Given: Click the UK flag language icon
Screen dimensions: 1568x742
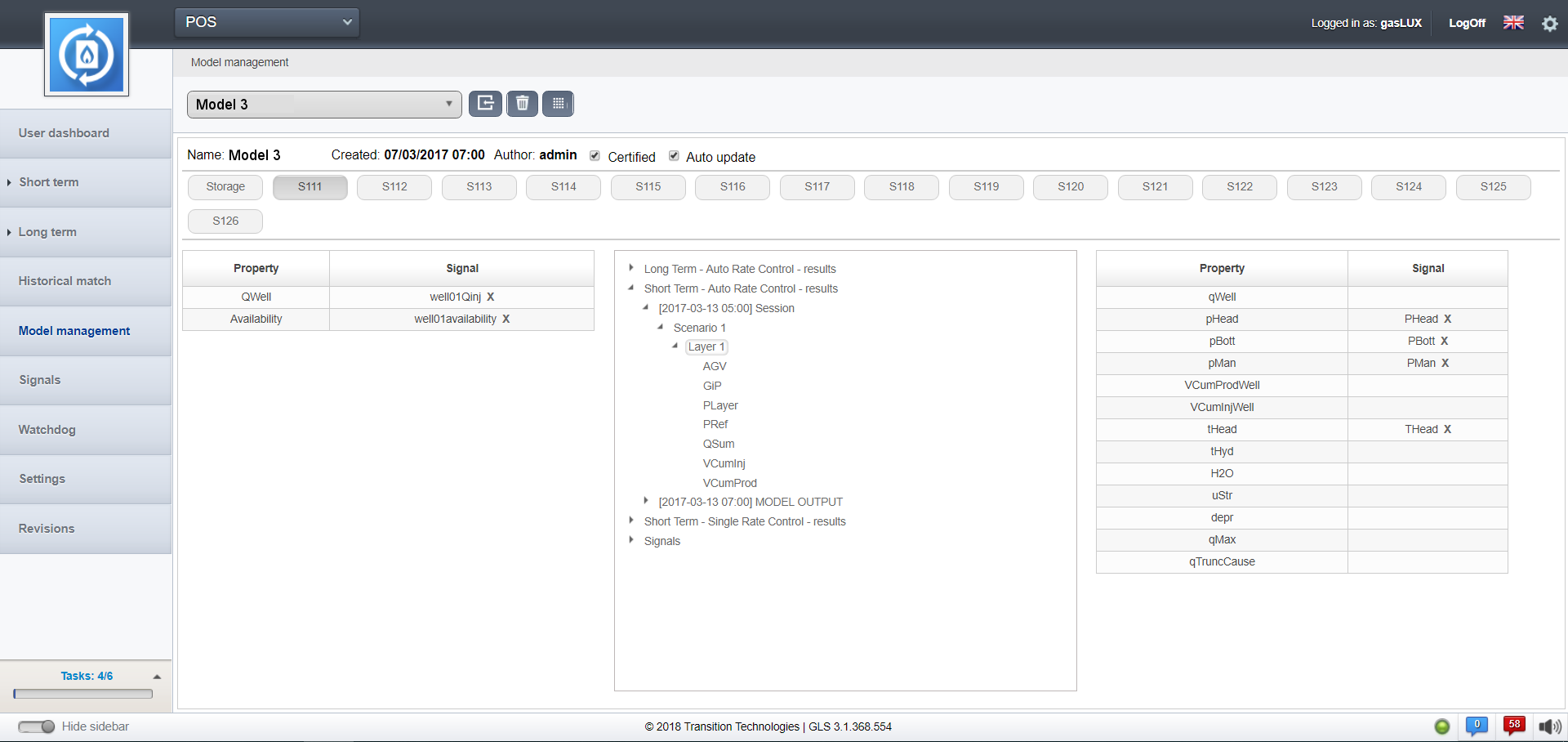Looking at the screenshot, I should [1513, 23].
